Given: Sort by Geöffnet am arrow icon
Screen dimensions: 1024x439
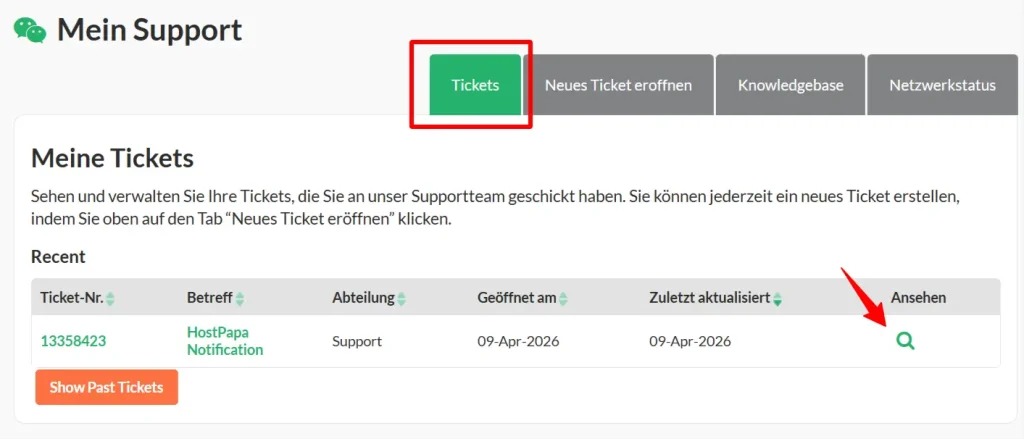Looking at the screenshot, I should coord(564,299).
